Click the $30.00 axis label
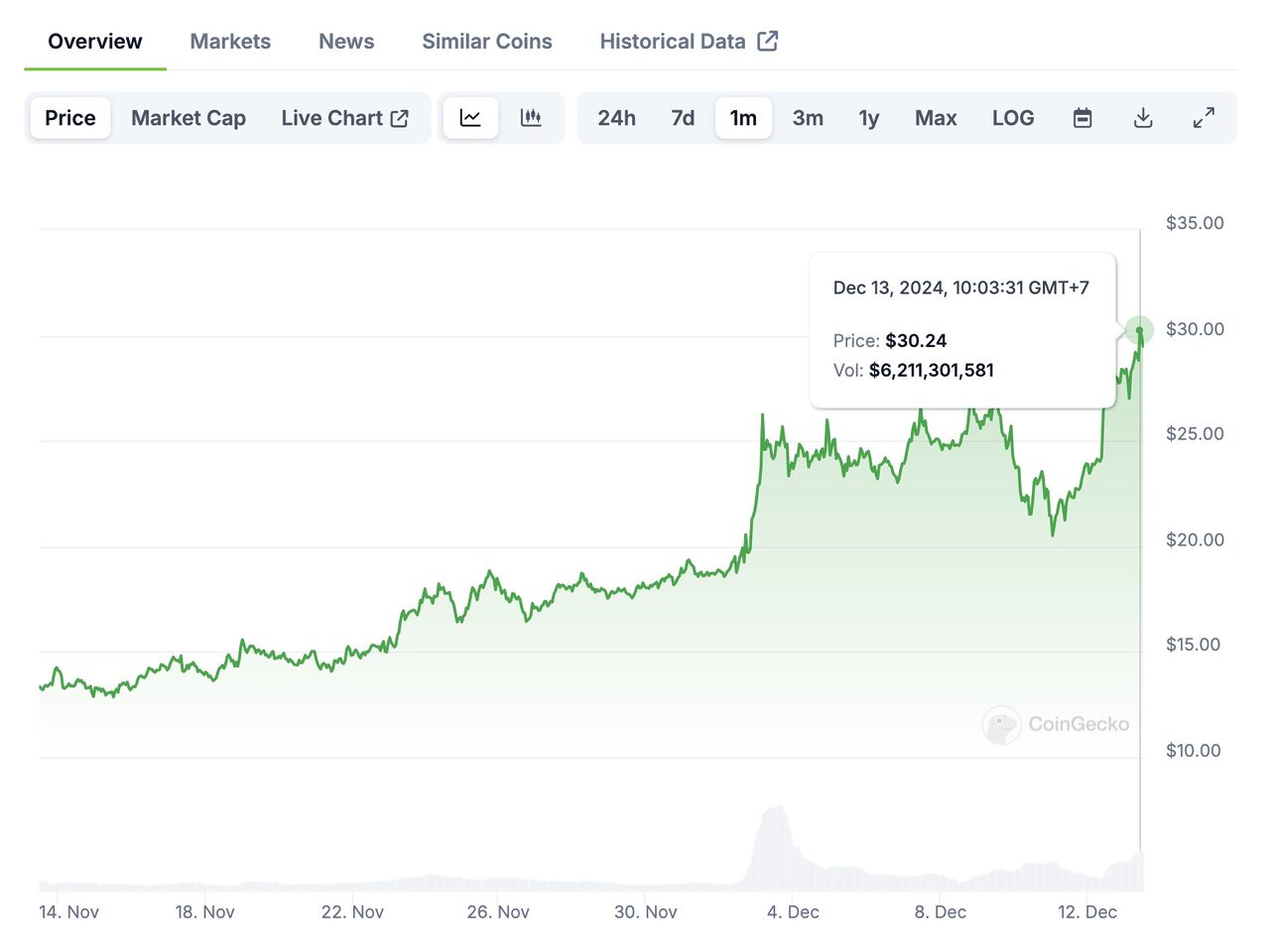This screenshot has width=1270, height=952. [x=1195, y=329]
